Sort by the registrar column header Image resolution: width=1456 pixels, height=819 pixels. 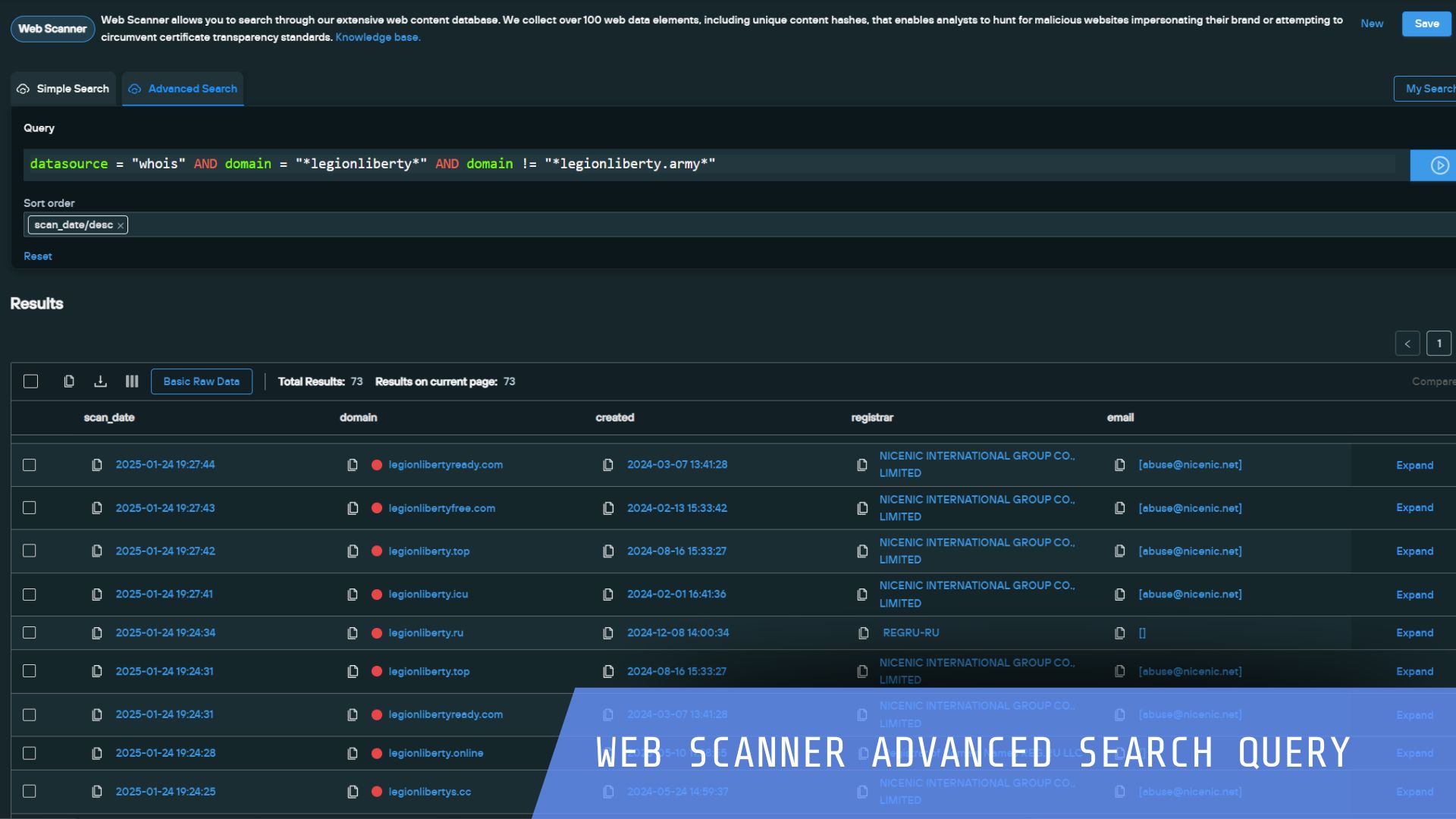click(872, 418)
